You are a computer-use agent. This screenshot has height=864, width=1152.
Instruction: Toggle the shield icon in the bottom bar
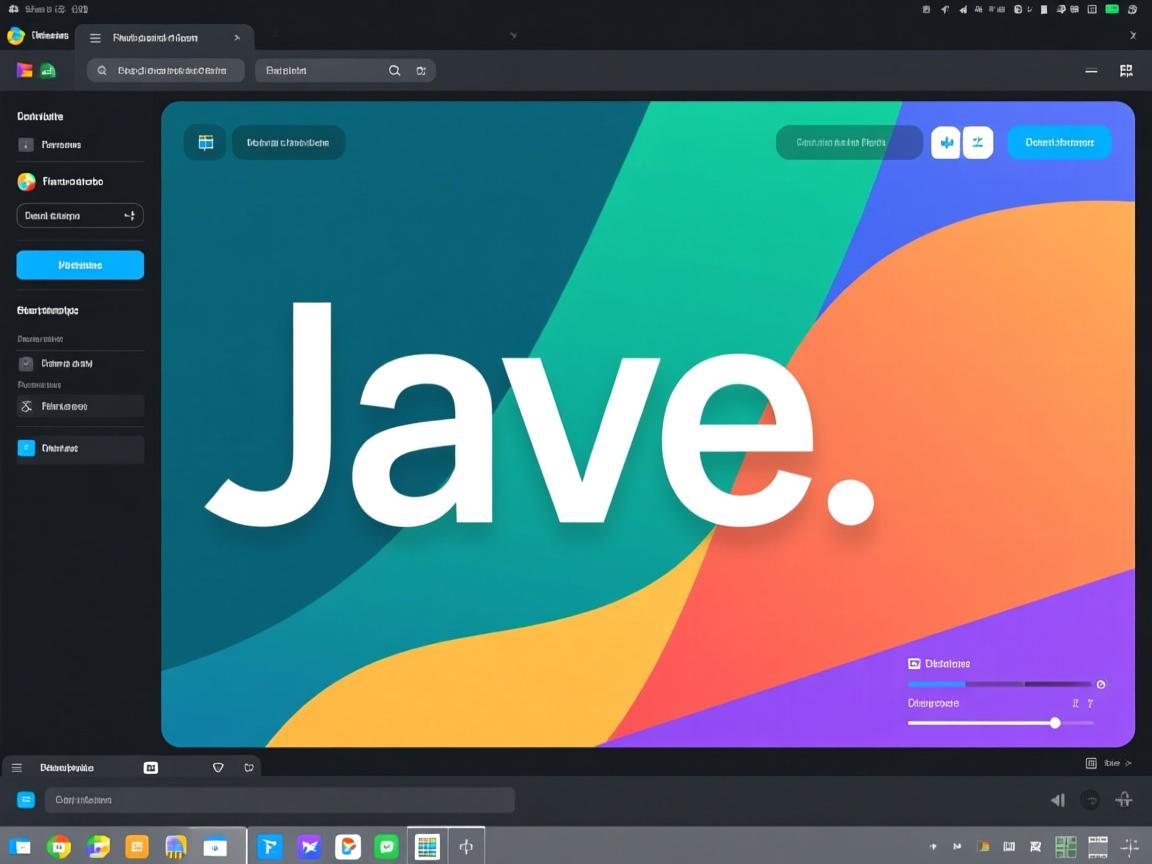217,767
